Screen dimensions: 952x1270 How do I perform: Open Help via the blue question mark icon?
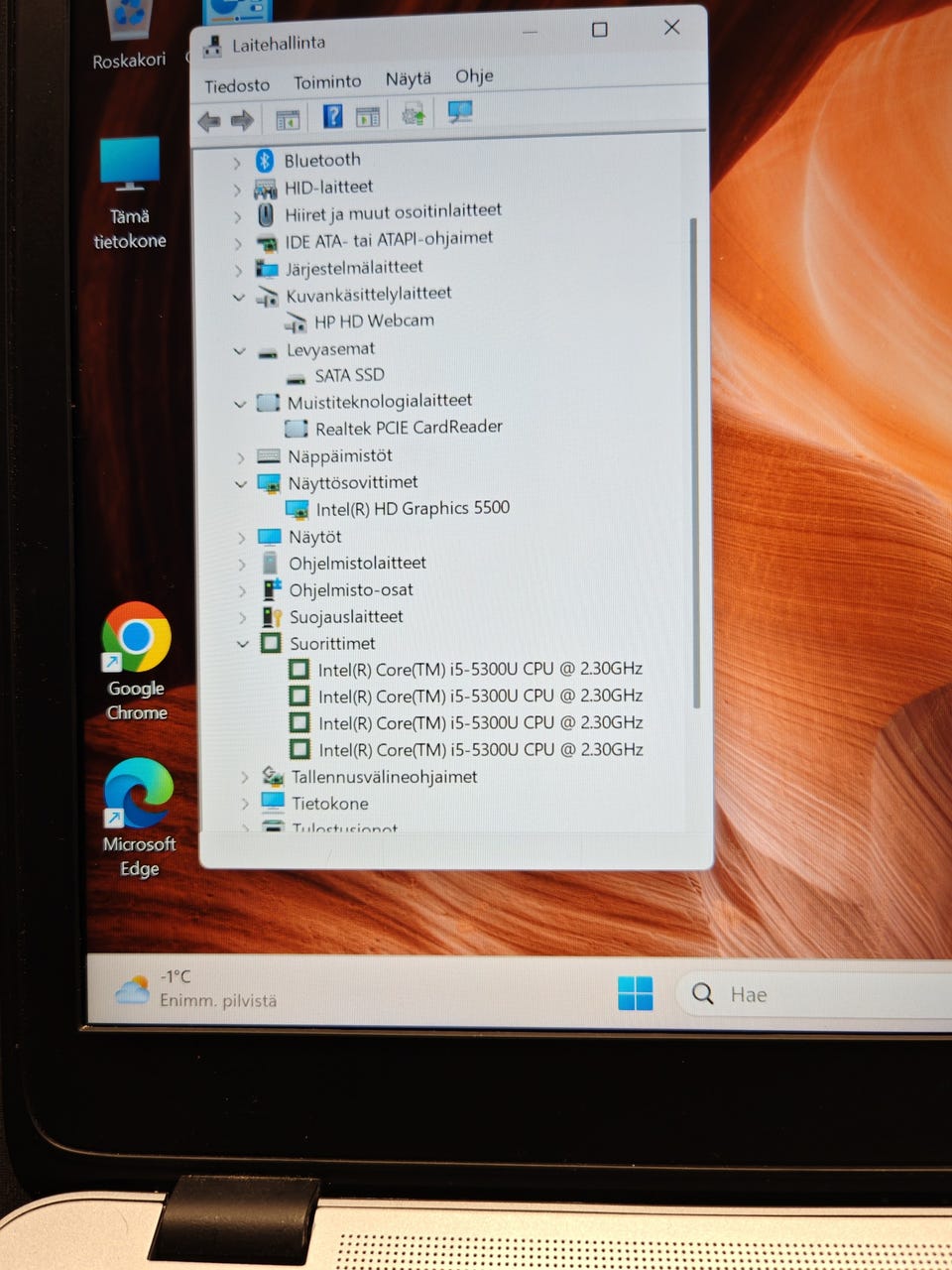pyautogui.click(x=333, y=117)
